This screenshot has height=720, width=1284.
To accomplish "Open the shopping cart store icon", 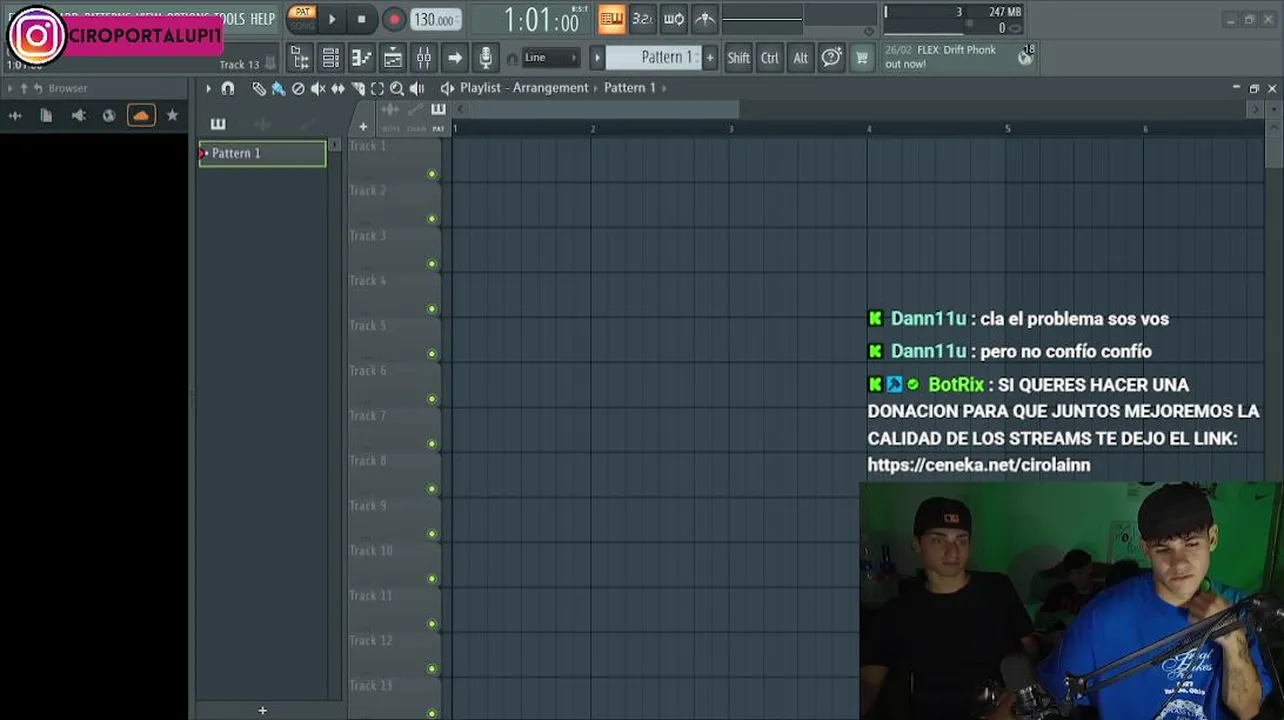I will (x=861, y=58).
